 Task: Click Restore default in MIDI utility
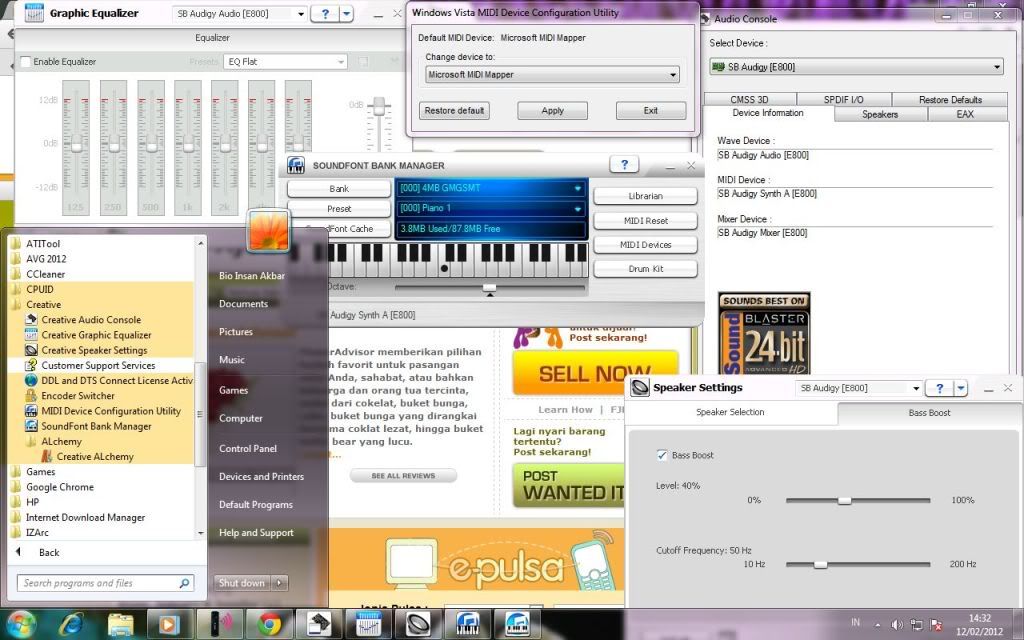point(455,110)
